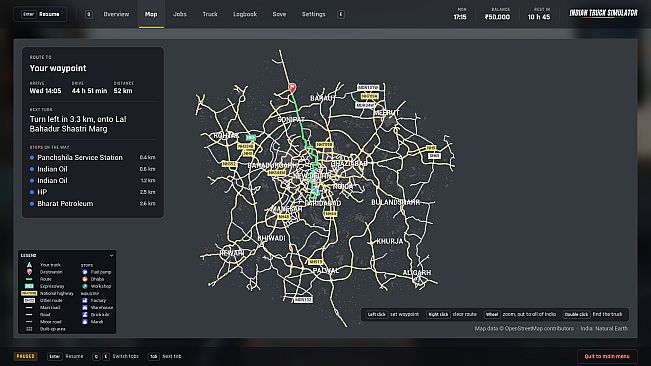Switch to the Jobs tab
Image resolution: width=651 pixels, height=366 pixels.
pyautogui.click(x=180, y=14)
